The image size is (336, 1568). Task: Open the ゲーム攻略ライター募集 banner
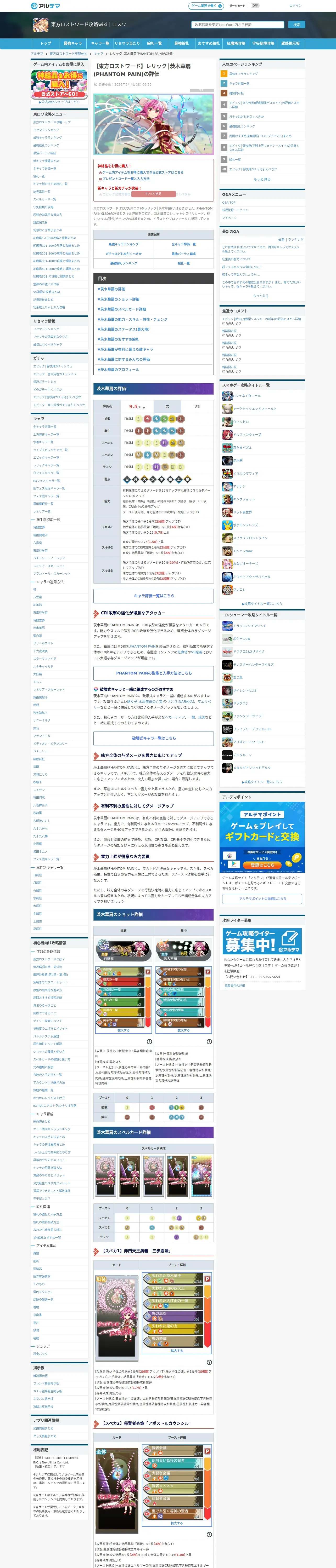(x=262, y=941)
